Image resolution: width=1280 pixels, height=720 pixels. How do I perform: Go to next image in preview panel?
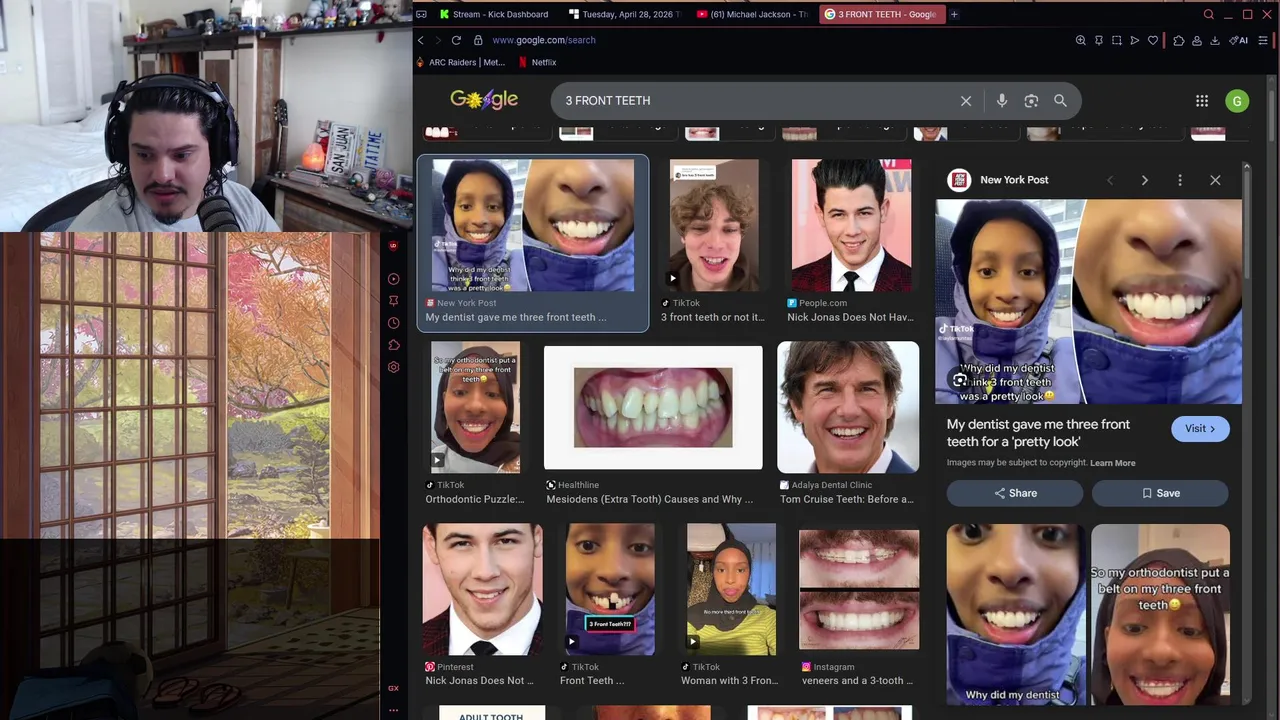1145,180
